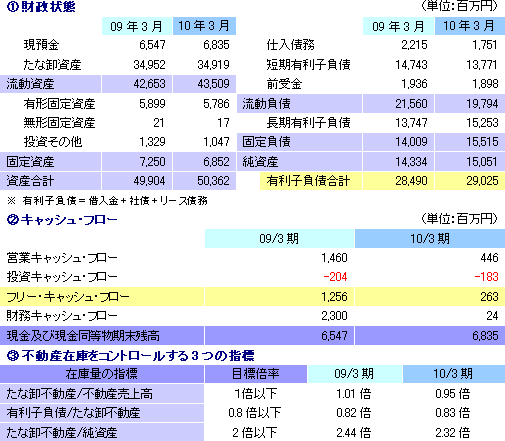Select the キャッシュ・フロー section heading
This screenshot has height=441, width=505.
[x=62, y=220]
